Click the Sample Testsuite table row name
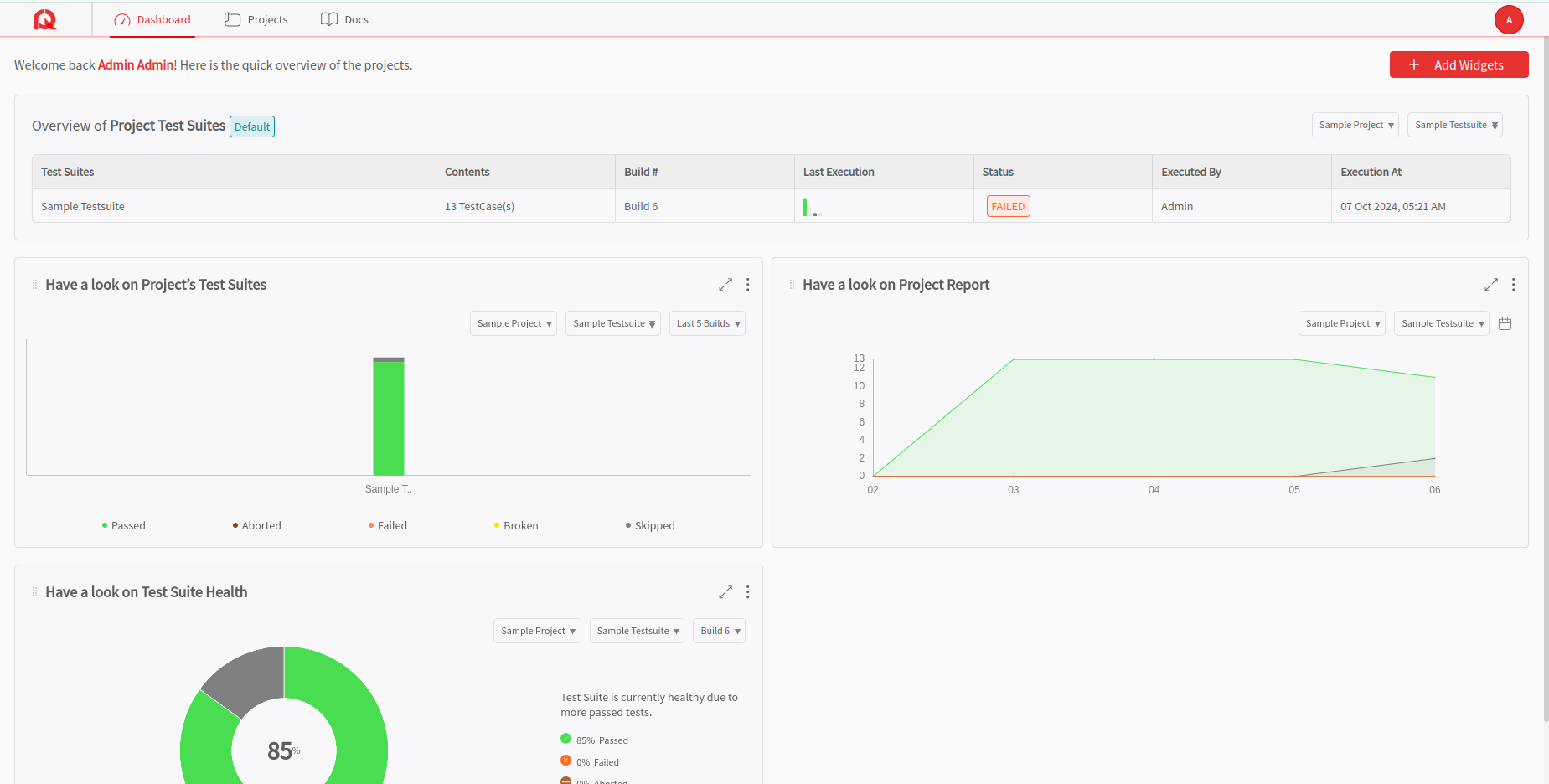1549x784 pixels. tap(83, 206)
